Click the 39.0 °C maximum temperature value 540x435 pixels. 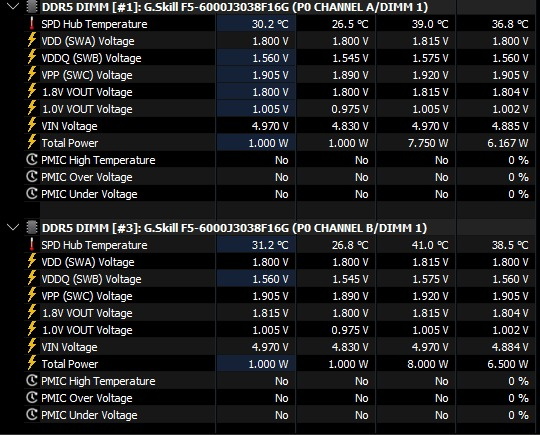click(x=430, y=24)
